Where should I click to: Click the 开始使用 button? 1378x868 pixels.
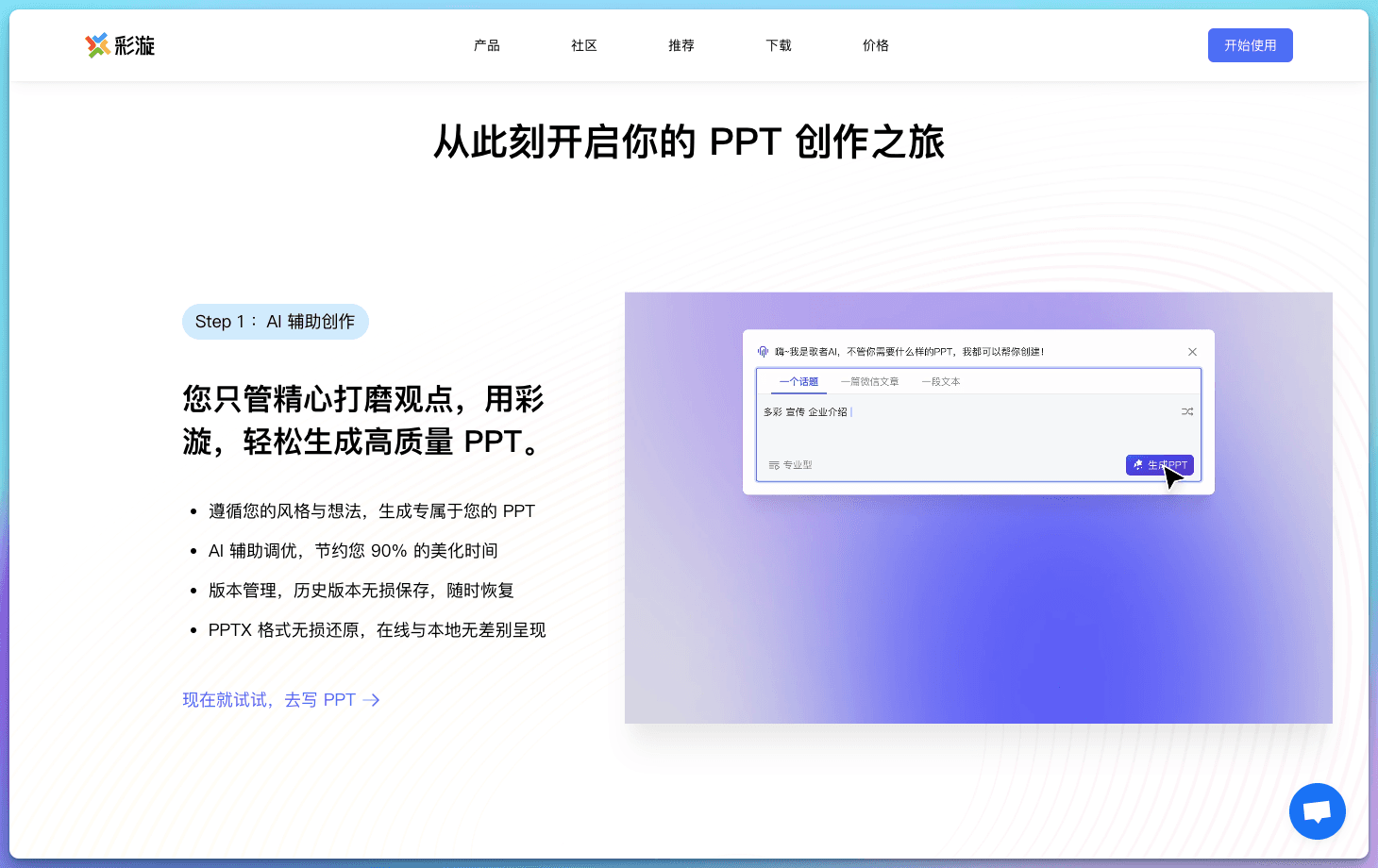click(x=1251, y=45)
